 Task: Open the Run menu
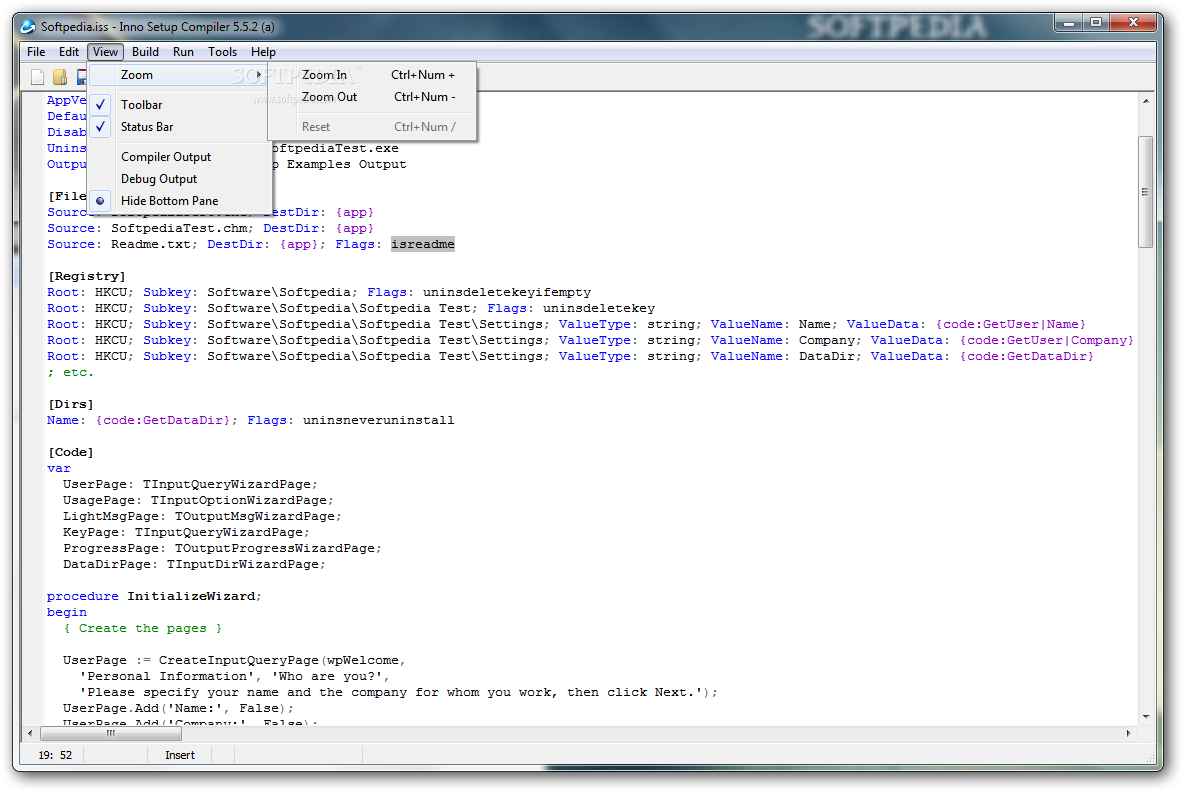tap(183, 51)
